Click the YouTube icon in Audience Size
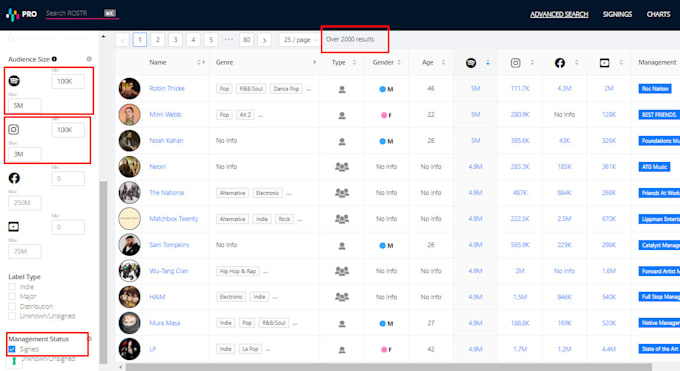Screen dimensions: 680x371 [x=14, y=227]
